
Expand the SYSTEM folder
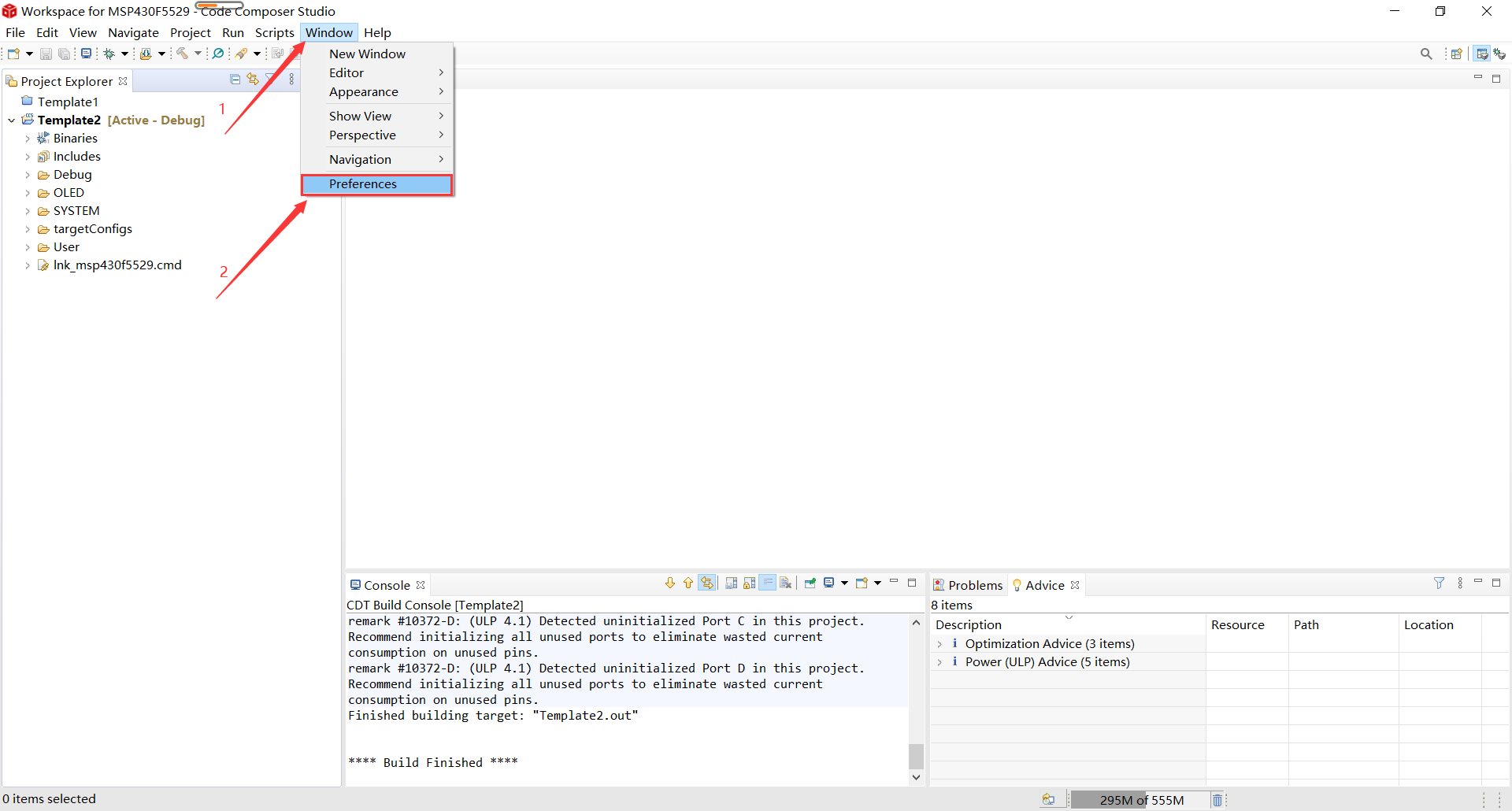pos(28,211)
